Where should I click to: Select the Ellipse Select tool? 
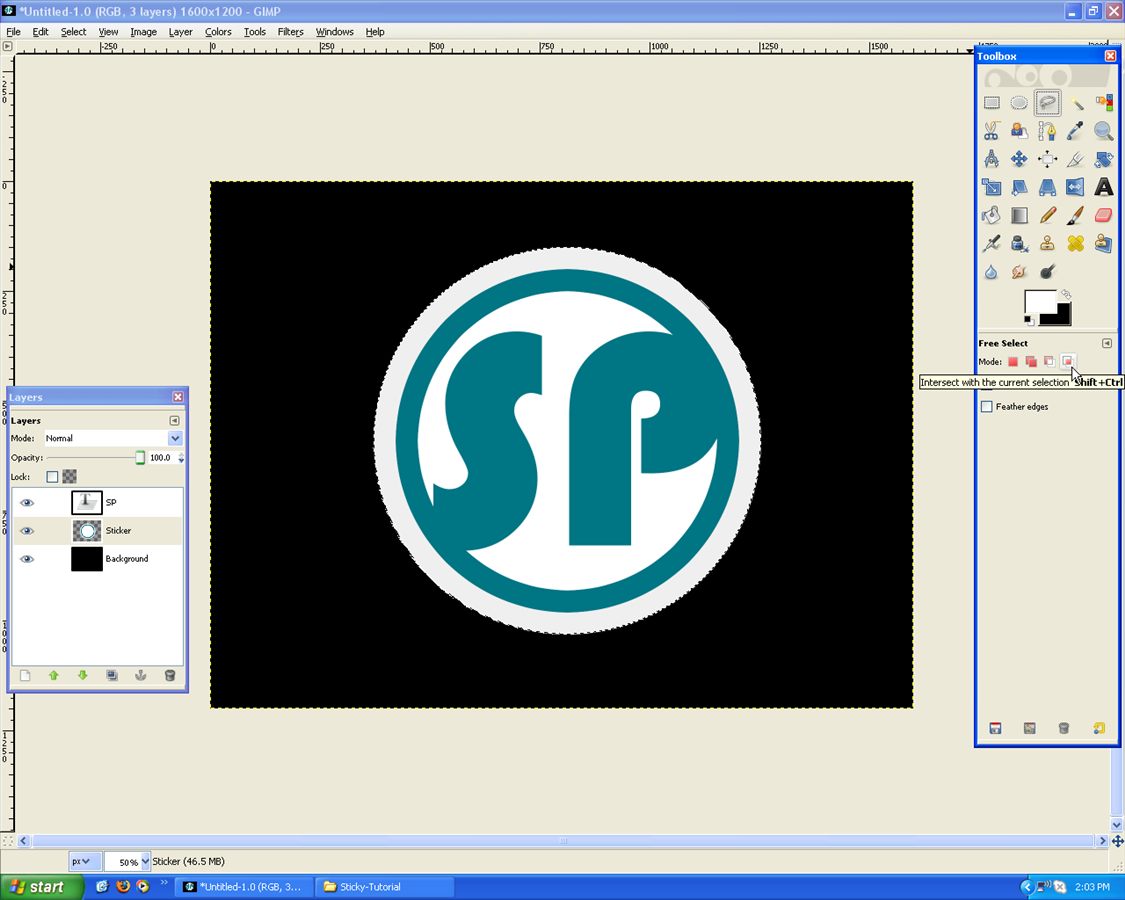(x=1019, y=103)
